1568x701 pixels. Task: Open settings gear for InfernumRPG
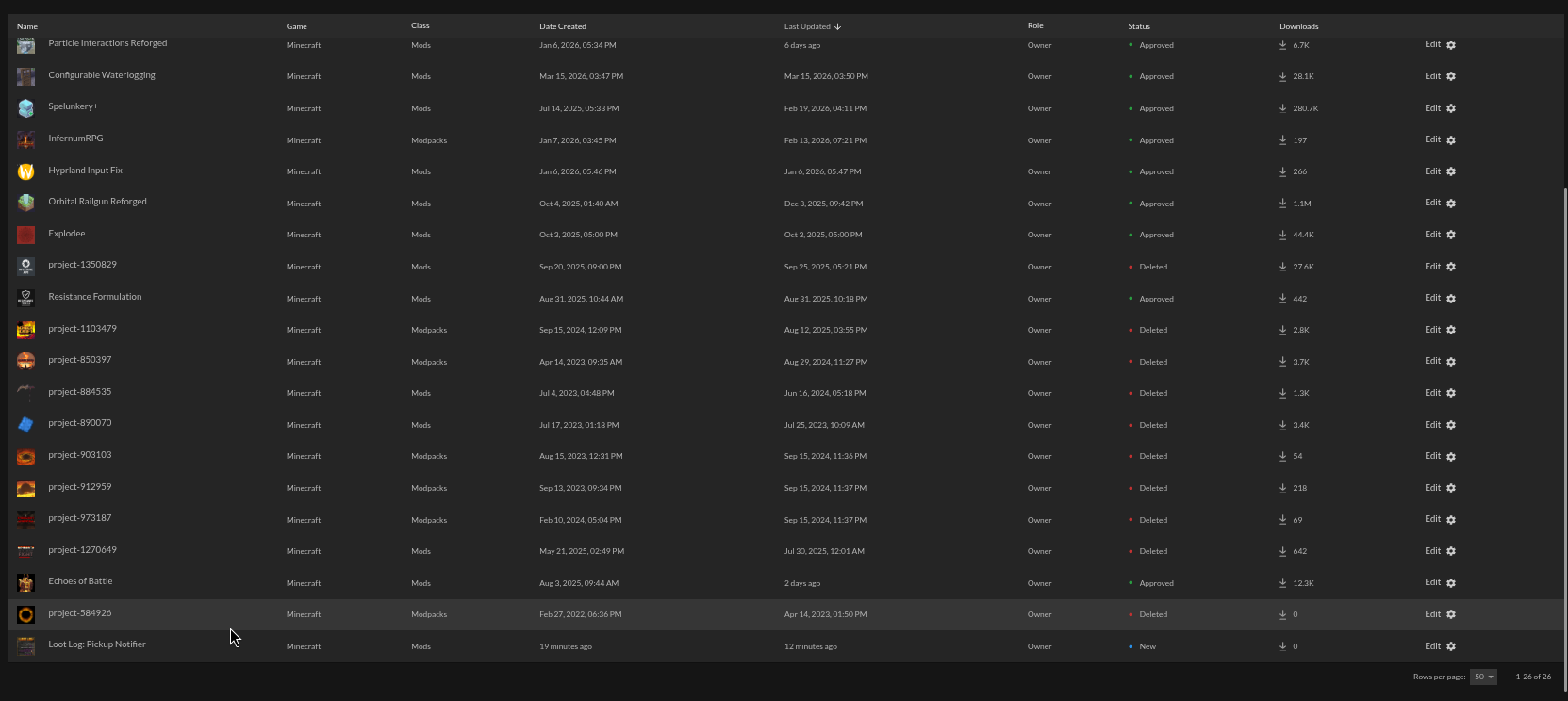pyautogui.click(x=1451, y=140)
